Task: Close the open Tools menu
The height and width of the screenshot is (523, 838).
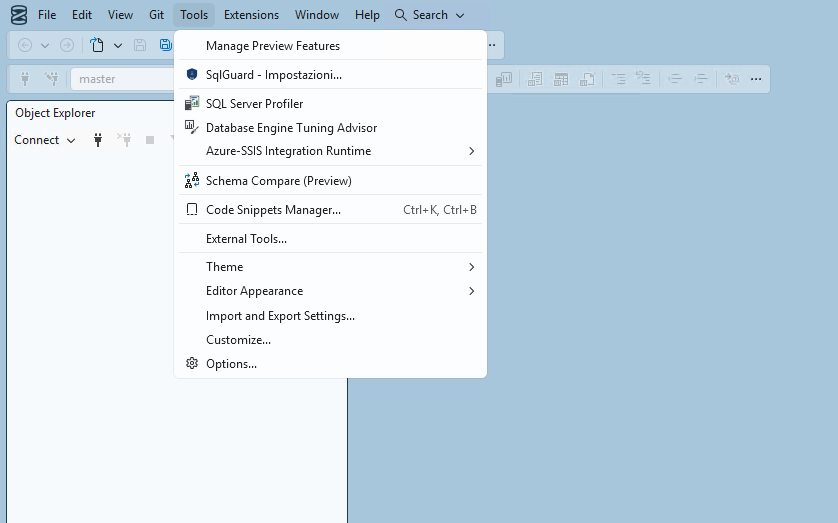Action: [194, 15]
